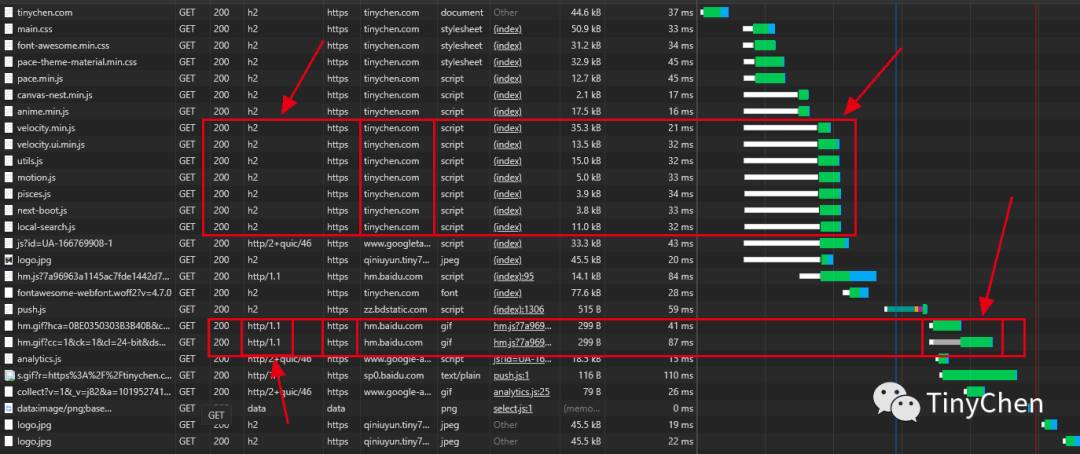Click the file icon of the 22 ms logo.jpg
Viewport: 1080px width, 454px height.
pyautogui.click(x=8, y=441)
